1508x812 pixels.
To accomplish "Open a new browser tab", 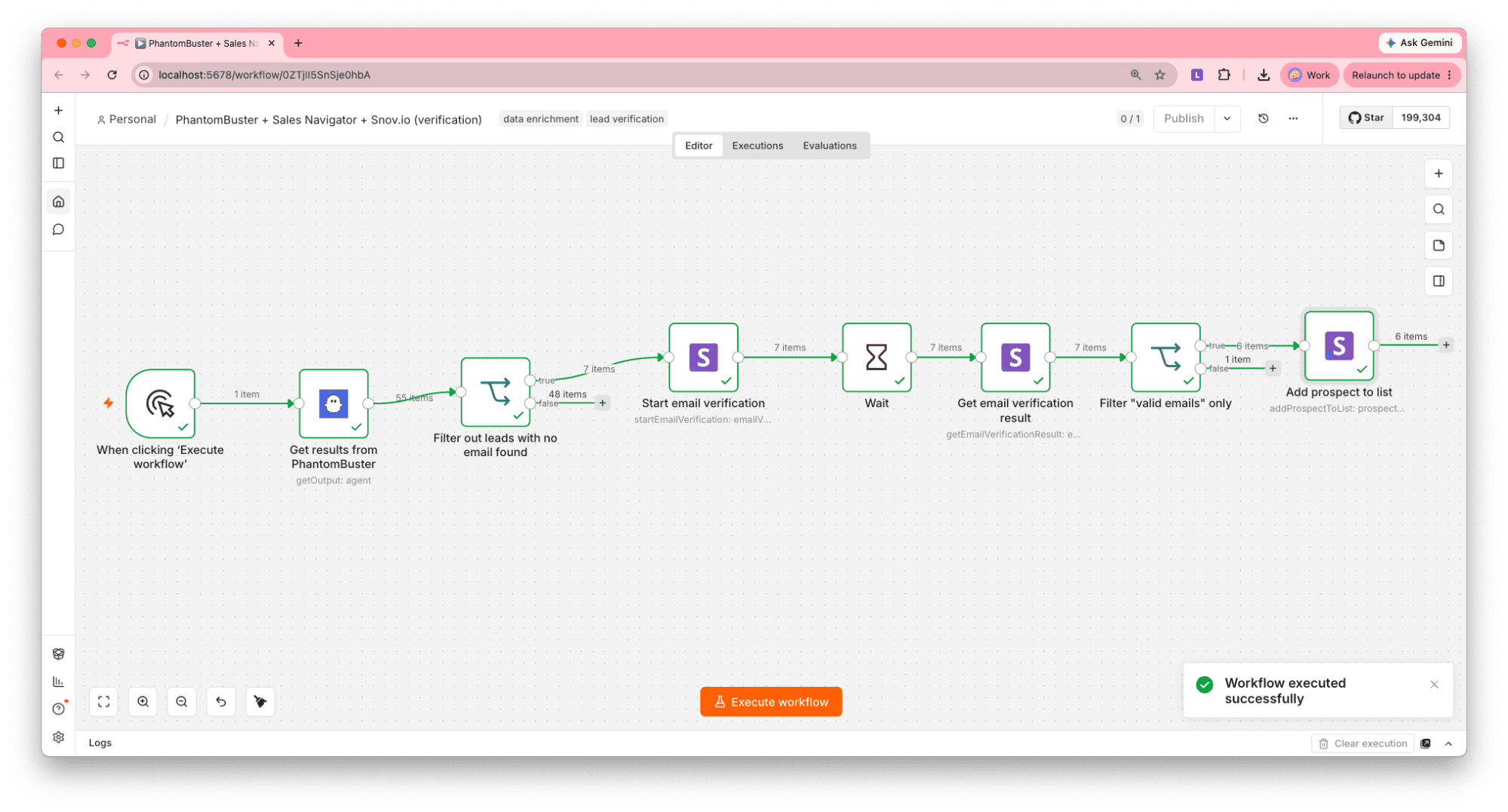I will [298, 43].
